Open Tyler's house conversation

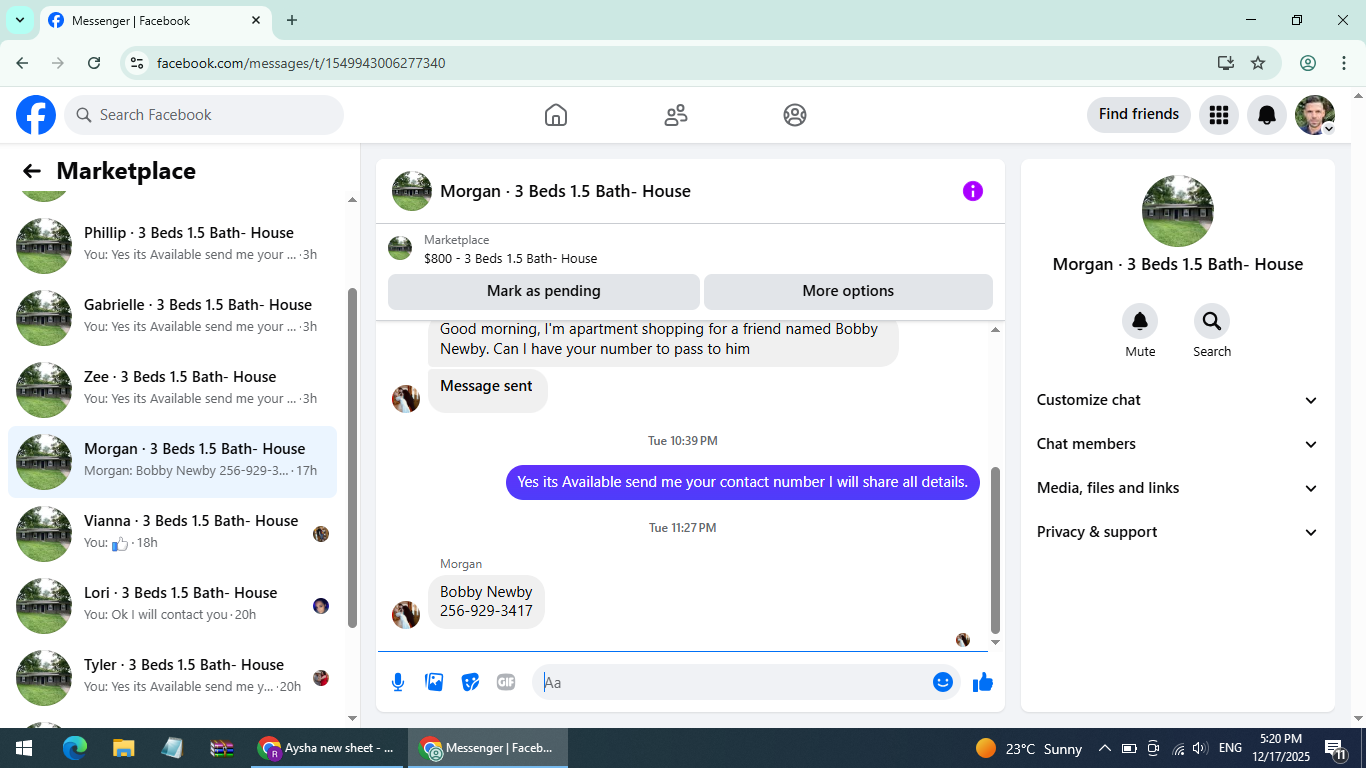coord(172,678)
